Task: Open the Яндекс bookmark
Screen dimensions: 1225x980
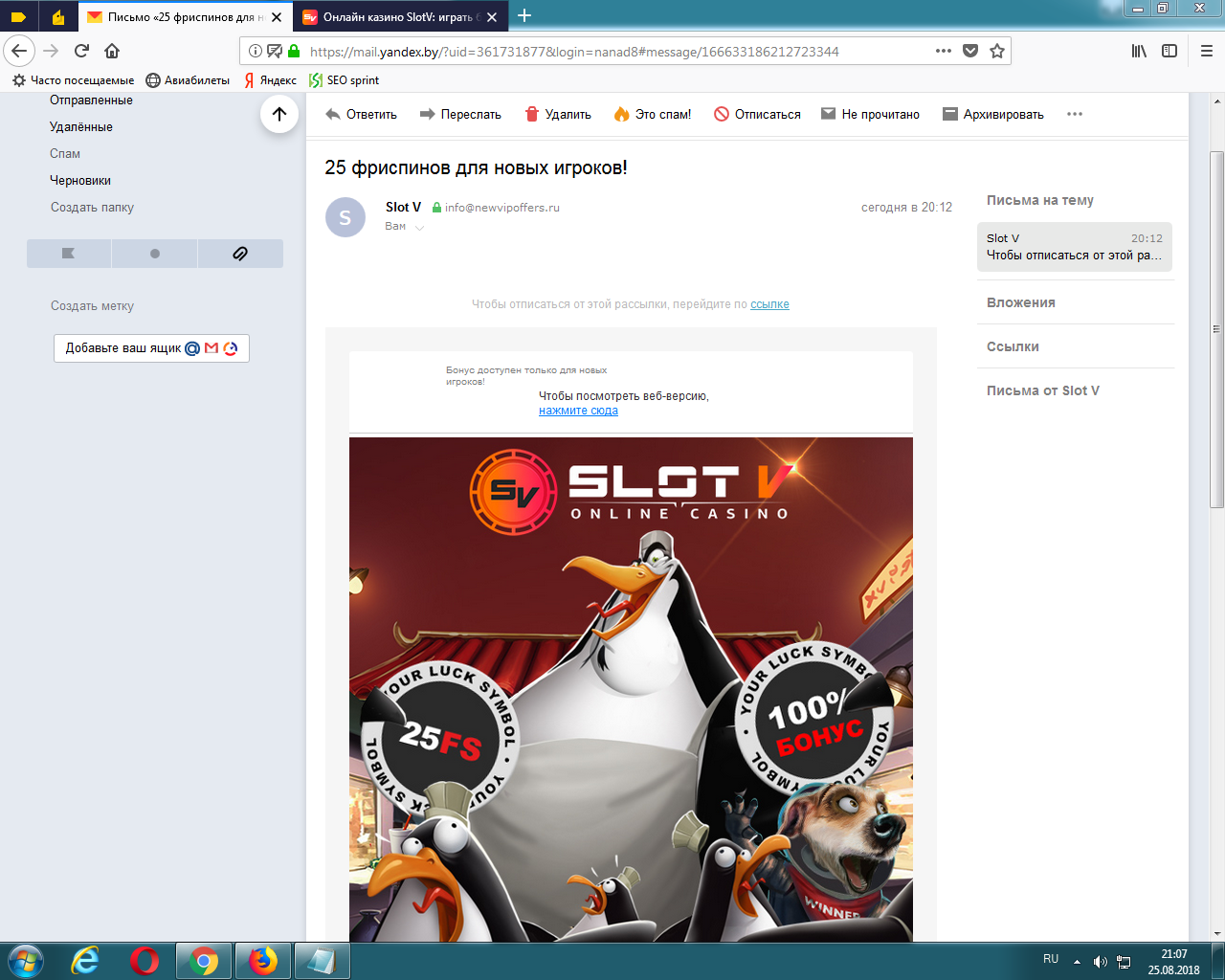Action: point(269,80)
